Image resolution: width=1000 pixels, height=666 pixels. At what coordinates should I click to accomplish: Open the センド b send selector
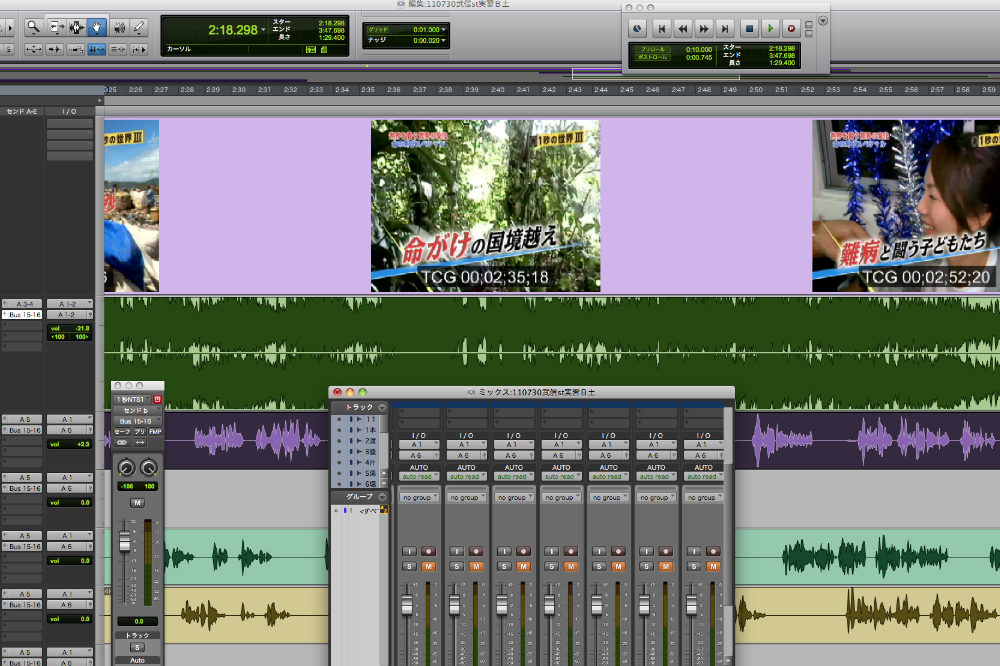click(x=138, y=410)
